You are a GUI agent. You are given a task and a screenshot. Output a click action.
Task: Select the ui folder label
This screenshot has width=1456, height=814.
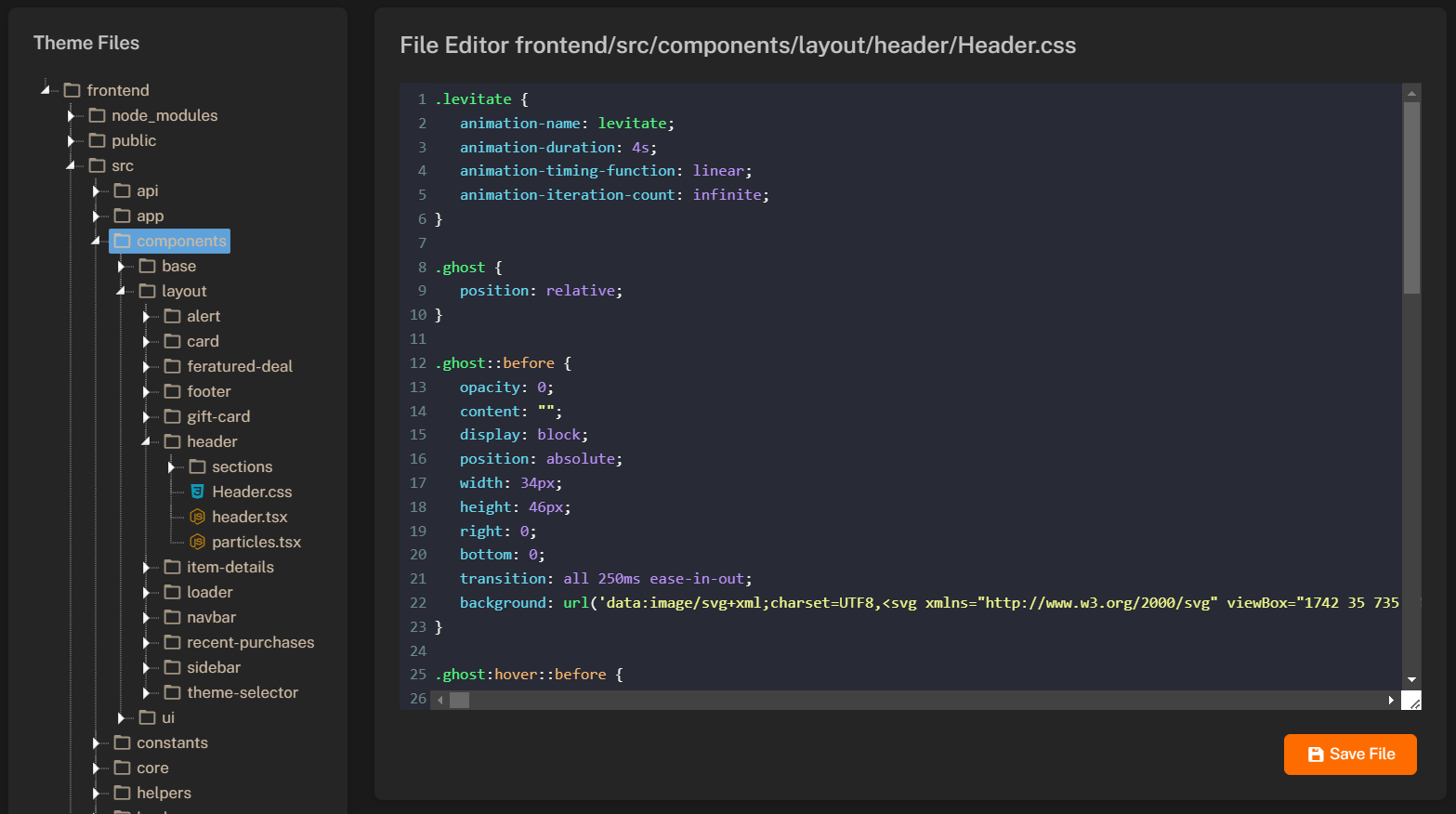[168, 717]
